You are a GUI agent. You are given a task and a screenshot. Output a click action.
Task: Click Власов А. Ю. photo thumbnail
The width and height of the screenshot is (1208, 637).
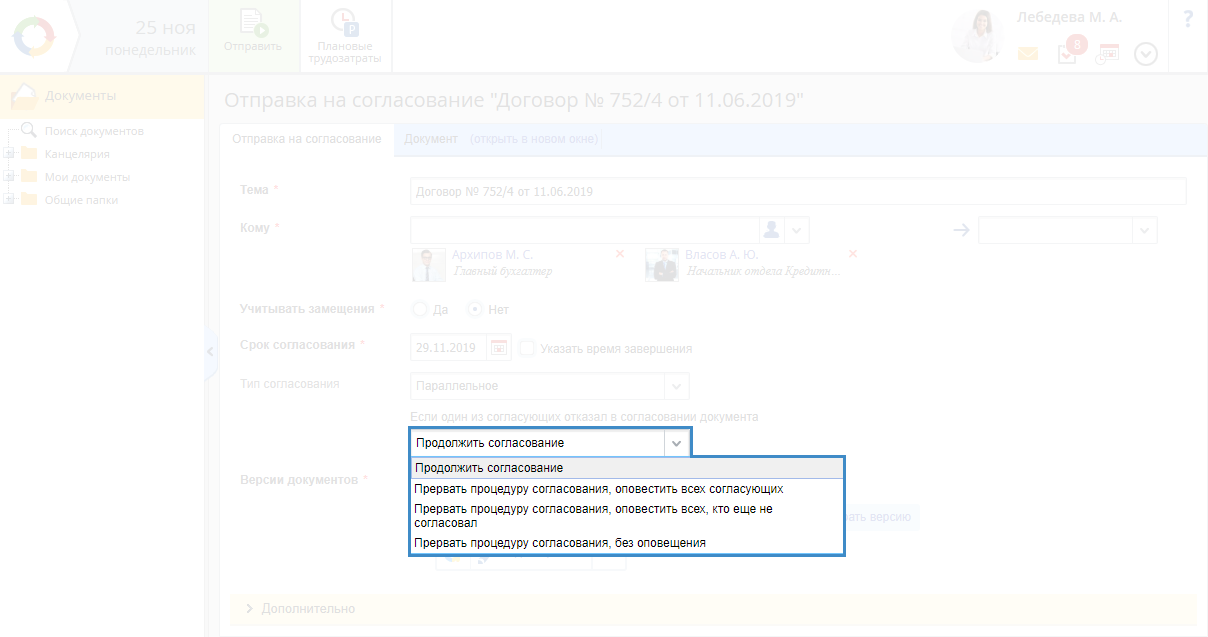(661, 265)
